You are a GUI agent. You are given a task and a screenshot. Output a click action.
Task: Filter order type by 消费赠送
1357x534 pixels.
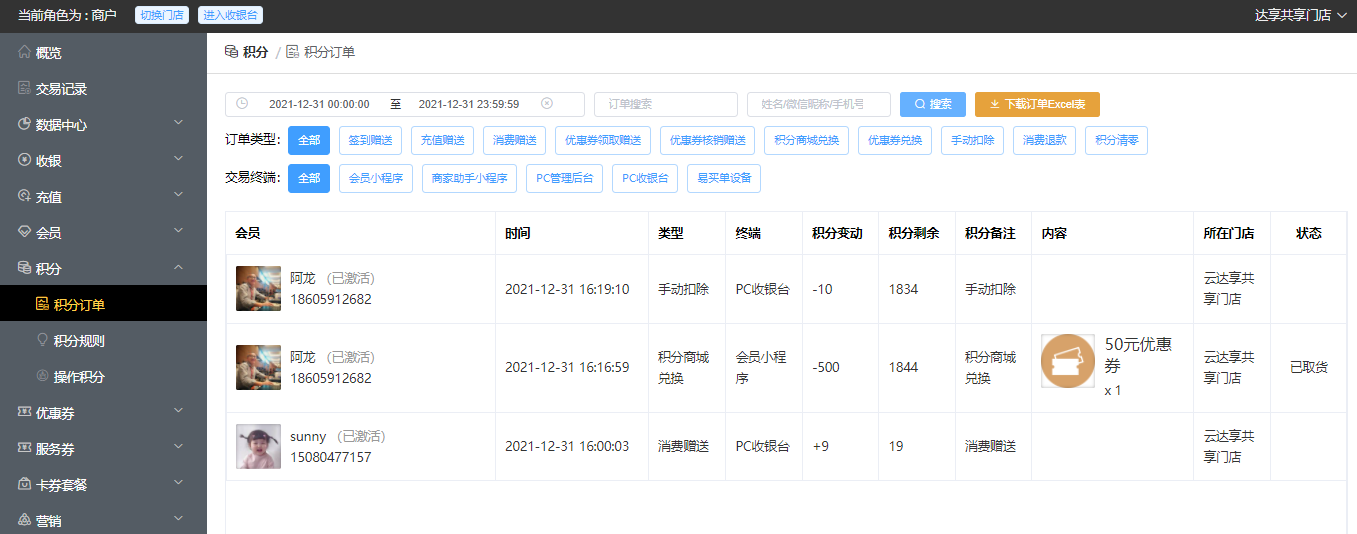click(x=515, y=140)
